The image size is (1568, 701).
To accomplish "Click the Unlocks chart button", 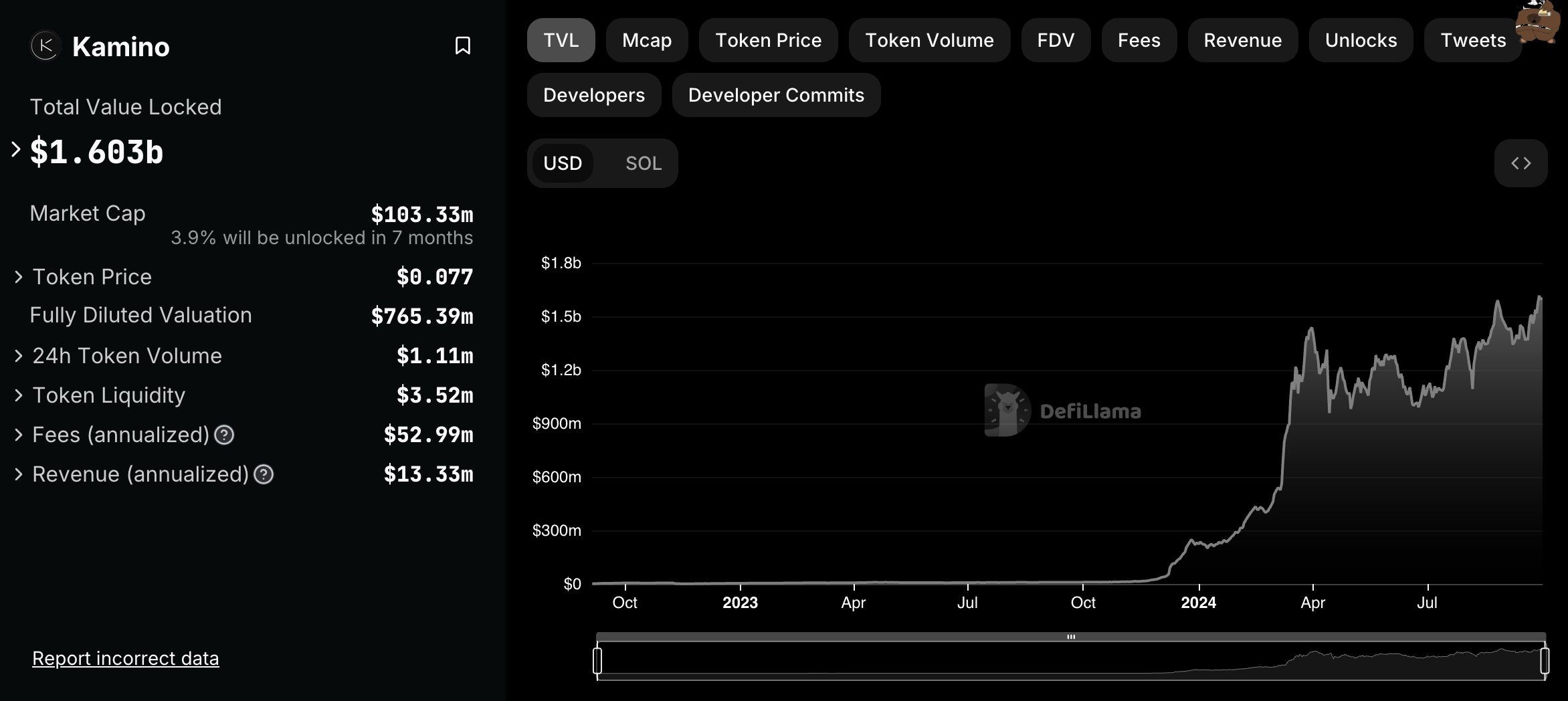I will (x=1361, y=41).
